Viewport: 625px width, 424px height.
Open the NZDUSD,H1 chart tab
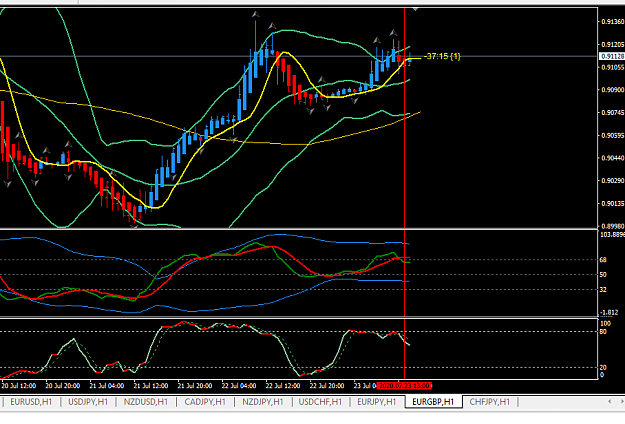point(145,402)
